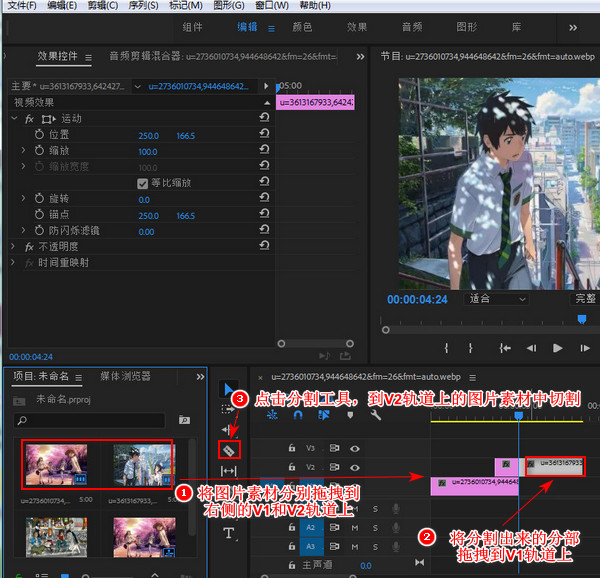Image resolution: width=600 pixels, height=578 pixels.
Task: Reset the 运动 motion effect
Action: point(264,117)
